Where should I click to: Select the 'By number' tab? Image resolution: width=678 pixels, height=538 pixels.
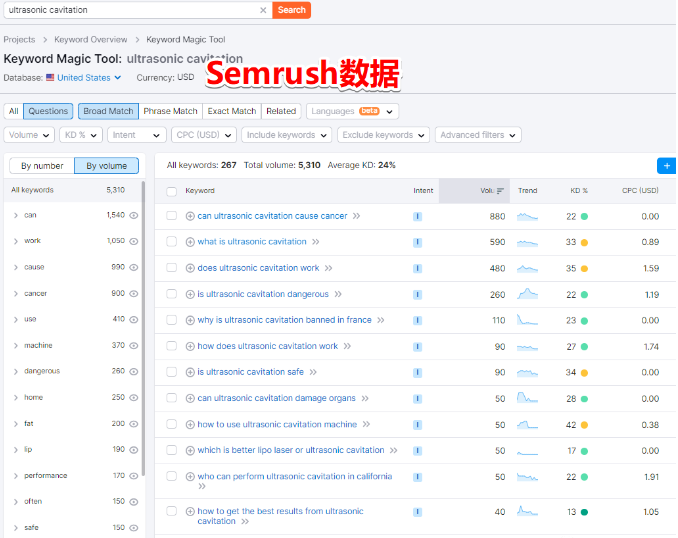42,166
